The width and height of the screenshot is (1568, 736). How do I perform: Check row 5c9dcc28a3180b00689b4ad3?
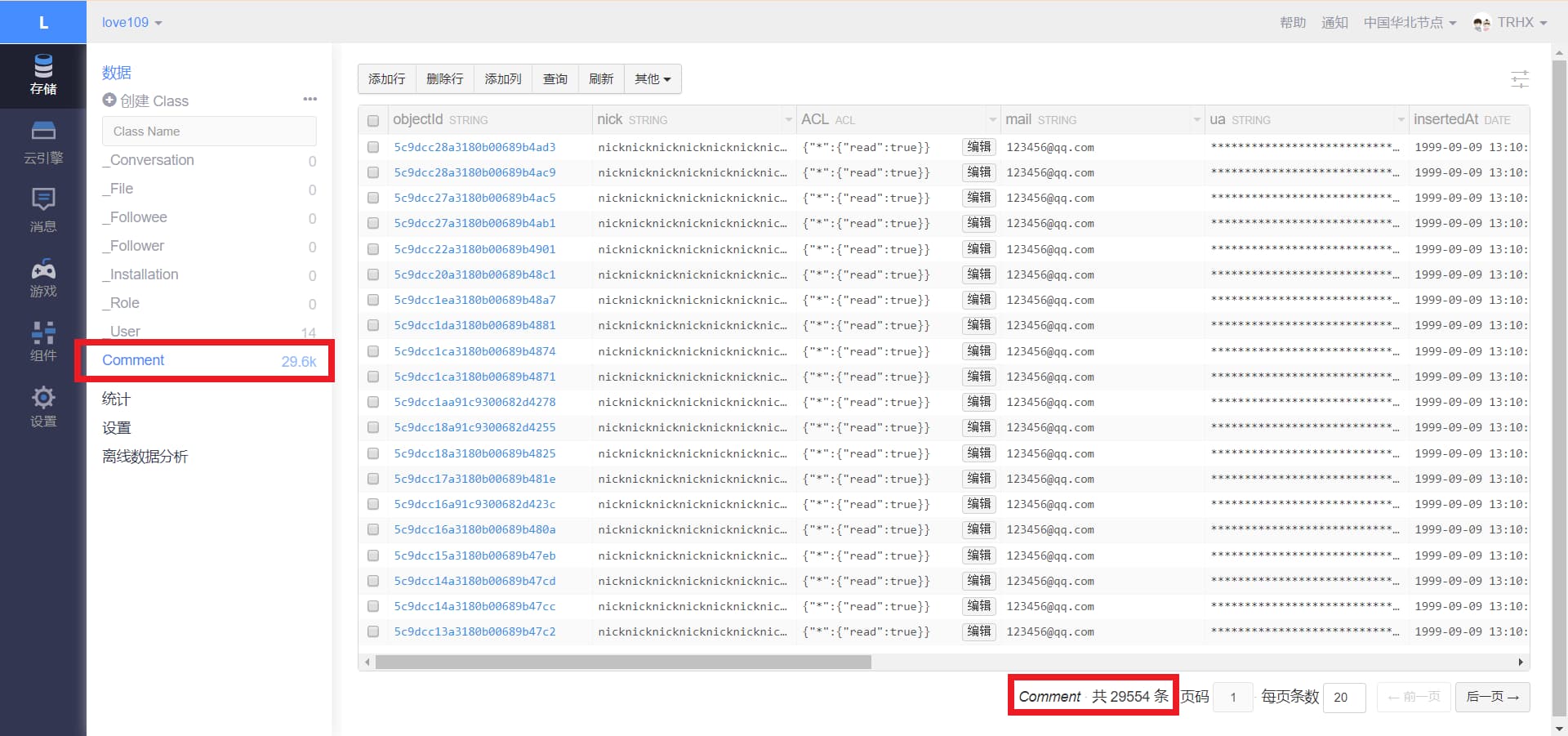[x=373, y=147]
